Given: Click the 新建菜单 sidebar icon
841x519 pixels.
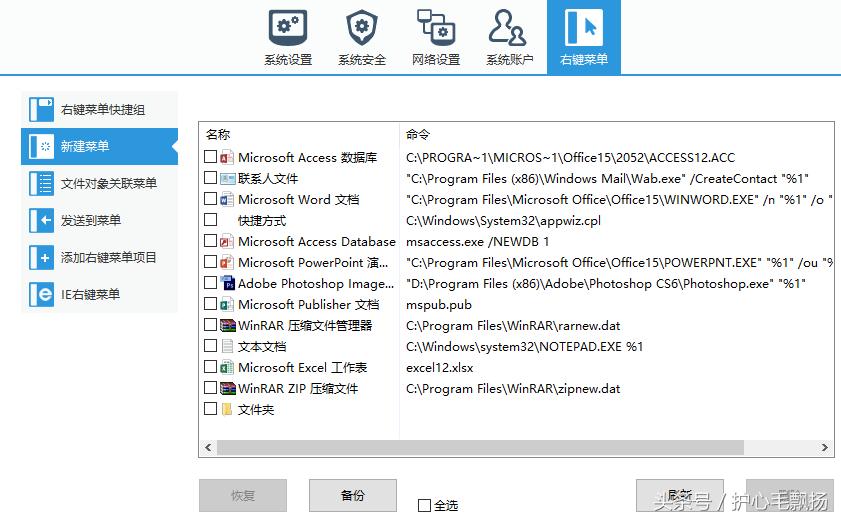Looking at the screenshot, I should [x=41, y=146].
